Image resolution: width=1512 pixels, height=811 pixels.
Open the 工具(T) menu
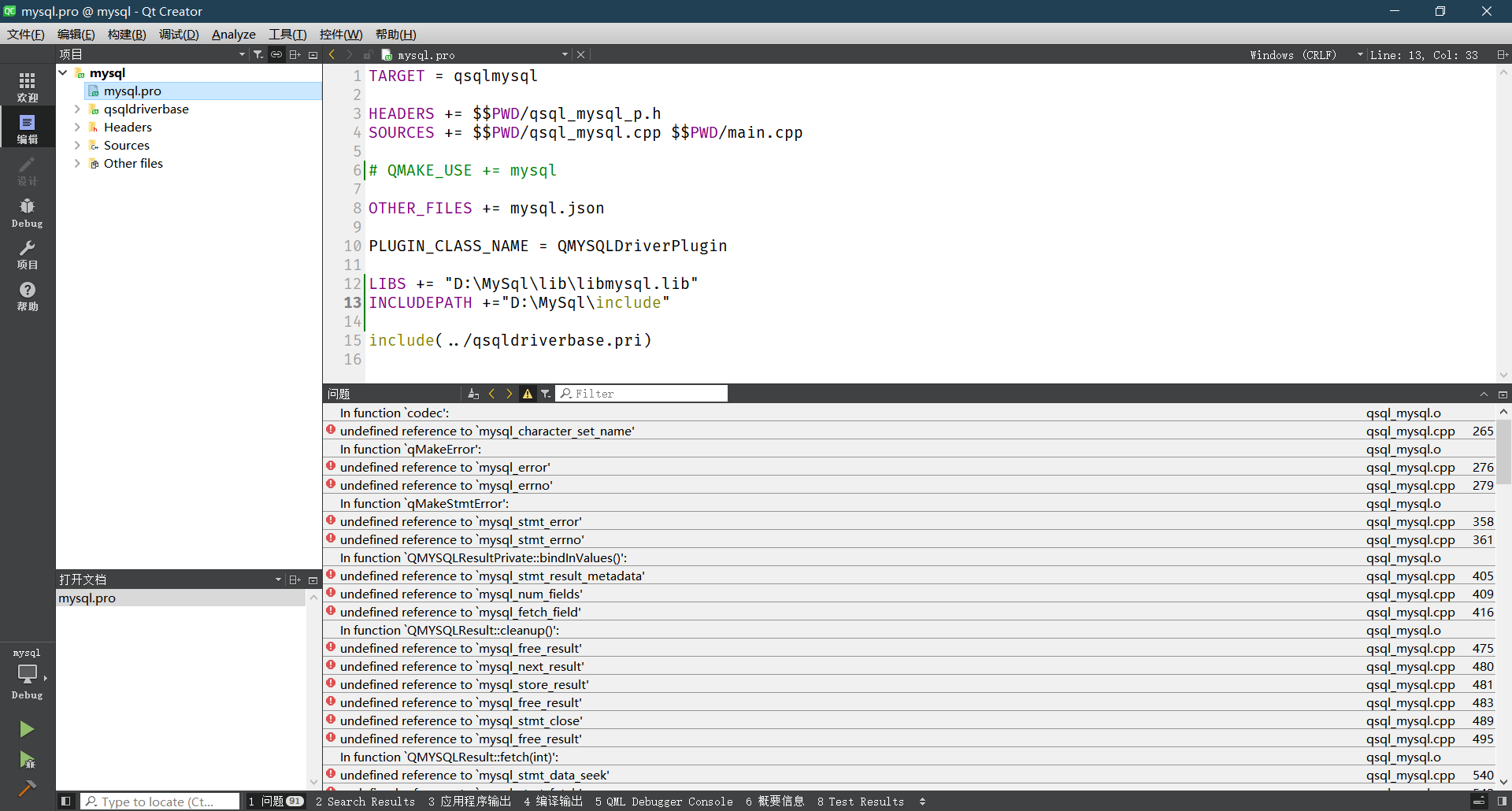(287, 34)
